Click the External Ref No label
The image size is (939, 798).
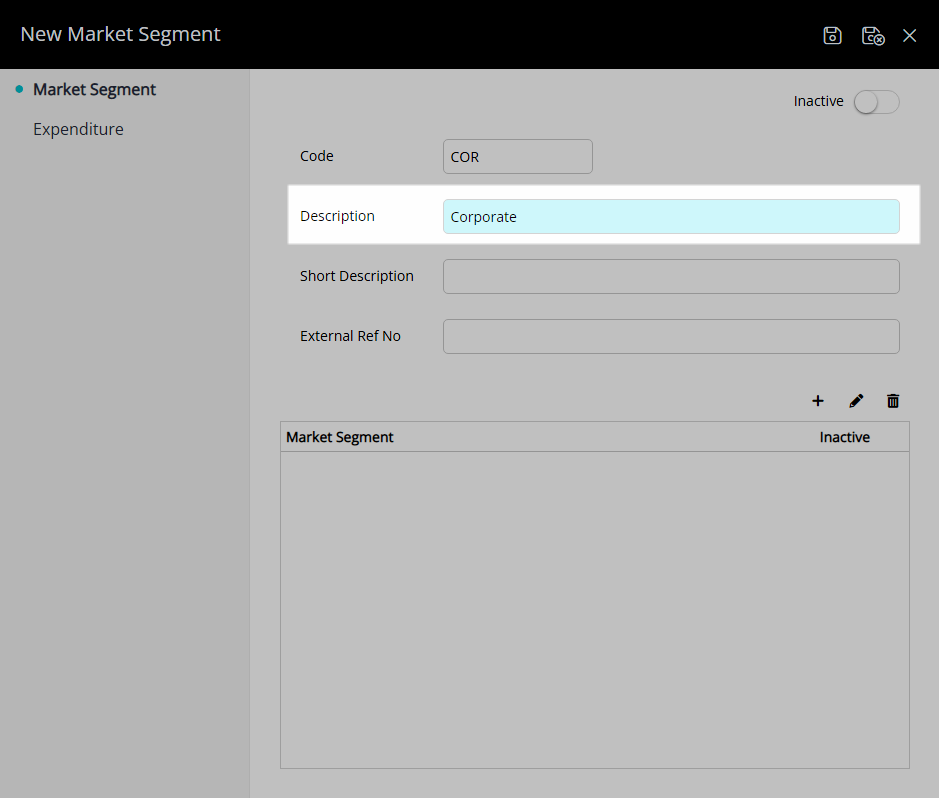[x=350, y=336]
